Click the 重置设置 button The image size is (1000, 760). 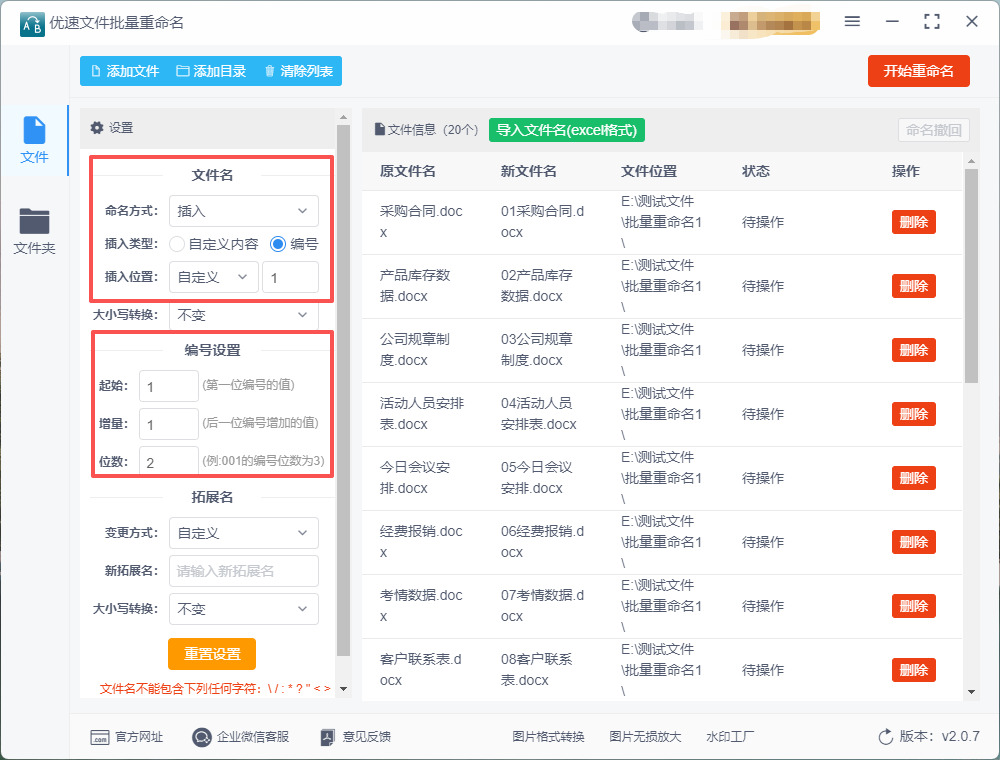(212, 654)
